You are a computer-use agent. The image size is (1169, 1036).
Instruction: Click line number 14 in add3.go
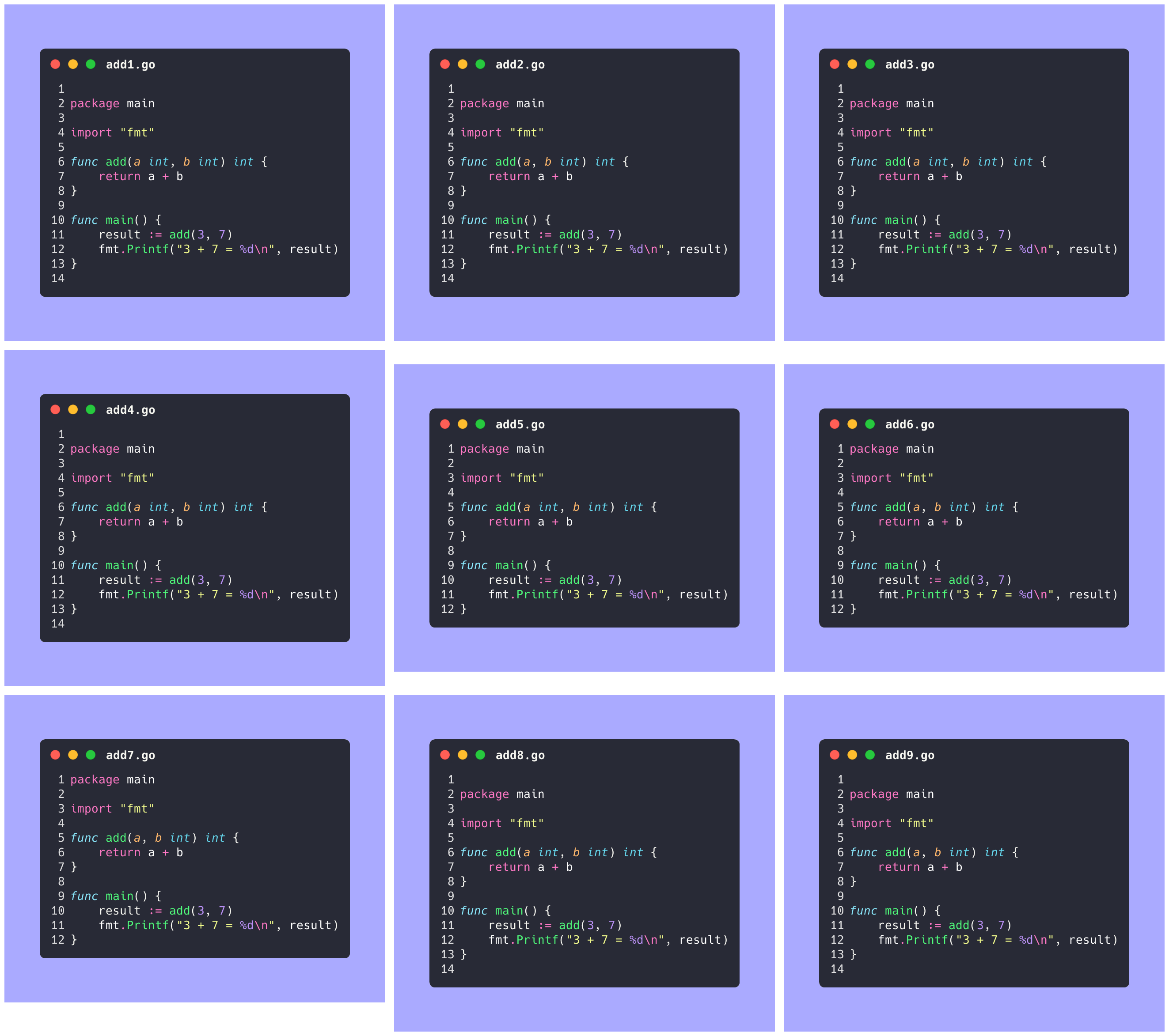pos(837,279)
